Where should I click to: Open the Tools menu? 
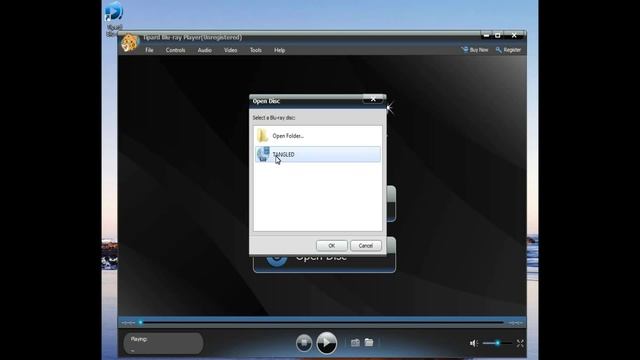click(x=256, y=50)
